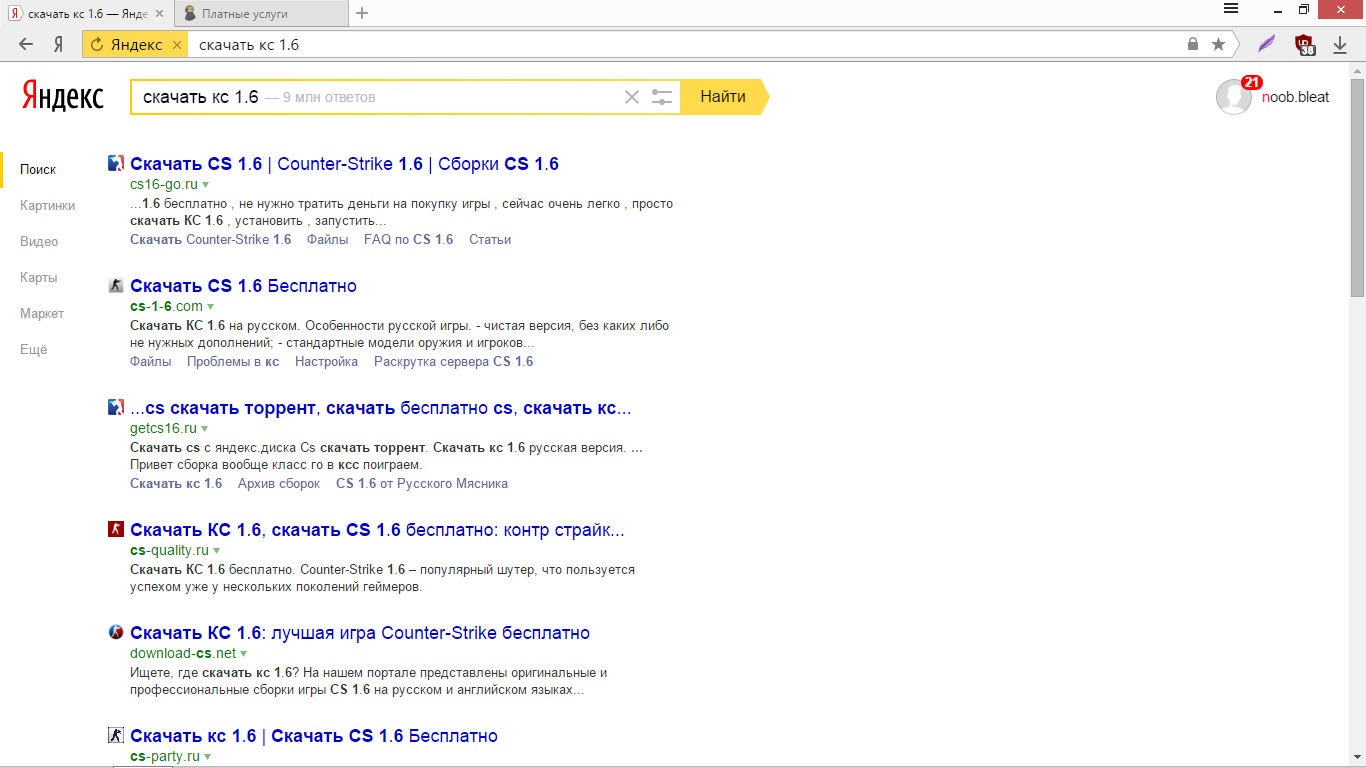
Task: Select 'Маркет' in left sidebar
Action: coord(42,314)
